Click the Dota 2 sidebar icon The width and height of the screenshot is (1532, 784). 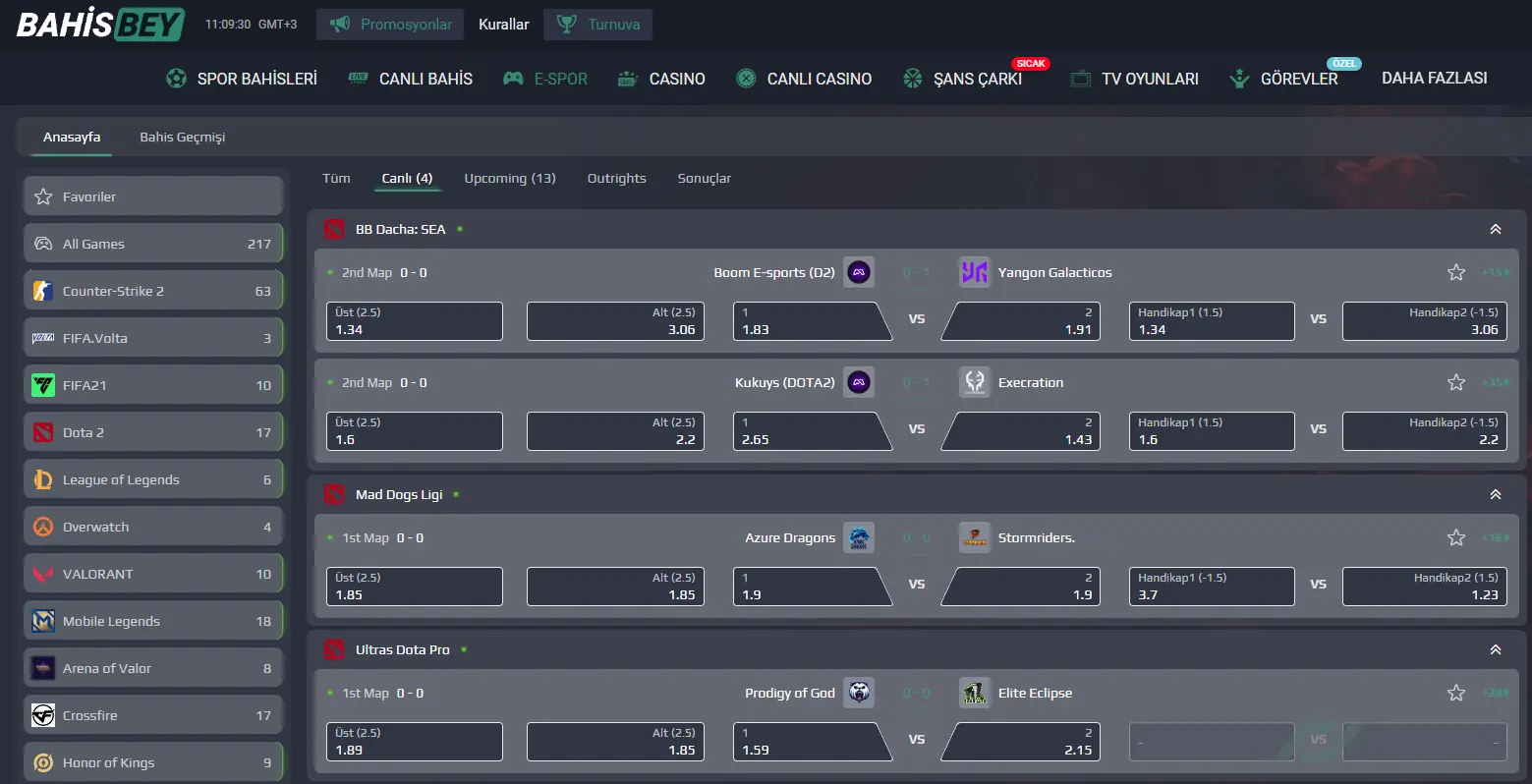click(x=43, y=432)
